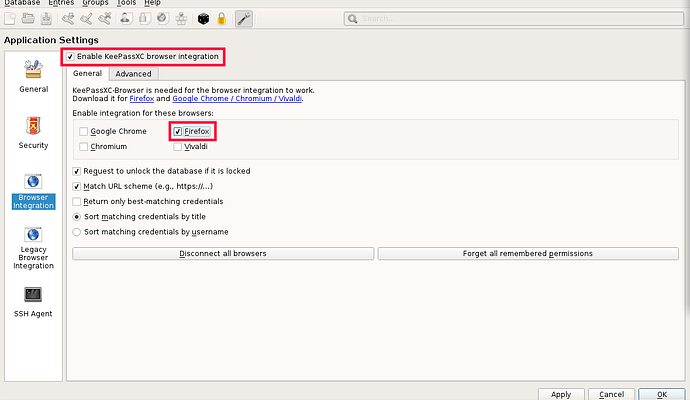690x400 pixels.
Task: Enable Return only best-matching credentials
Action: [78, 201]
